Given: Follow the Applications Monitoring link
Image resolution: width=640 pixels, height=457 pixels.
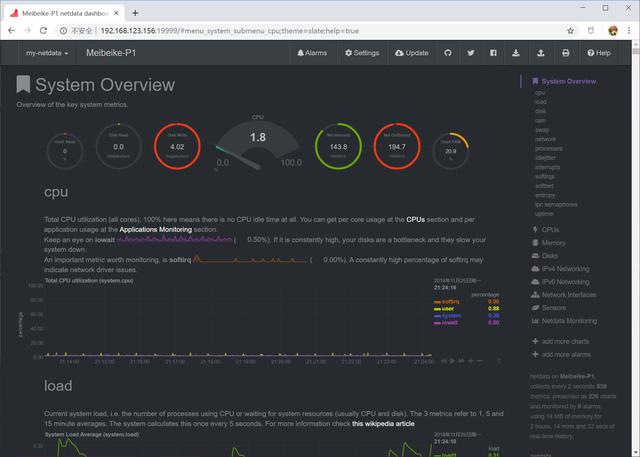Looking at the screenshot, I should (156, 229).
